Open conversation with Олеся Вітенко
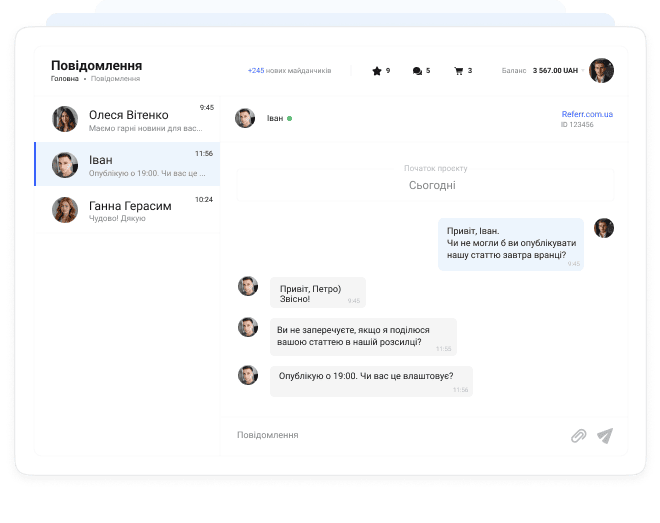 pos(128,120)
